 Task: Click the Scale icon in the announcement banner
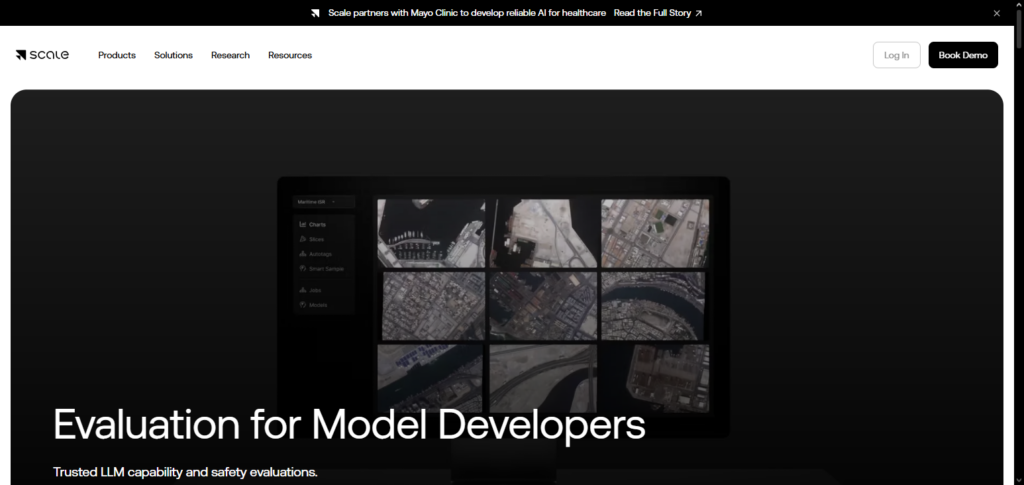point(315,13)
